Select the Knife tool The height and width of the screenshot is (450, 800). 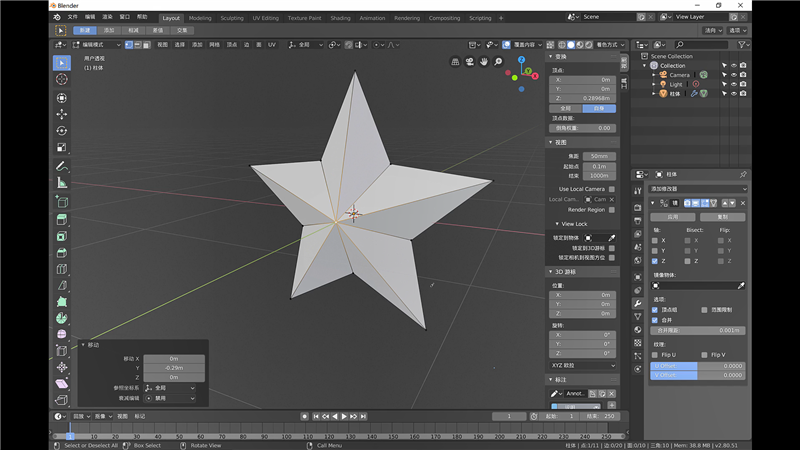tap(62, 285)
